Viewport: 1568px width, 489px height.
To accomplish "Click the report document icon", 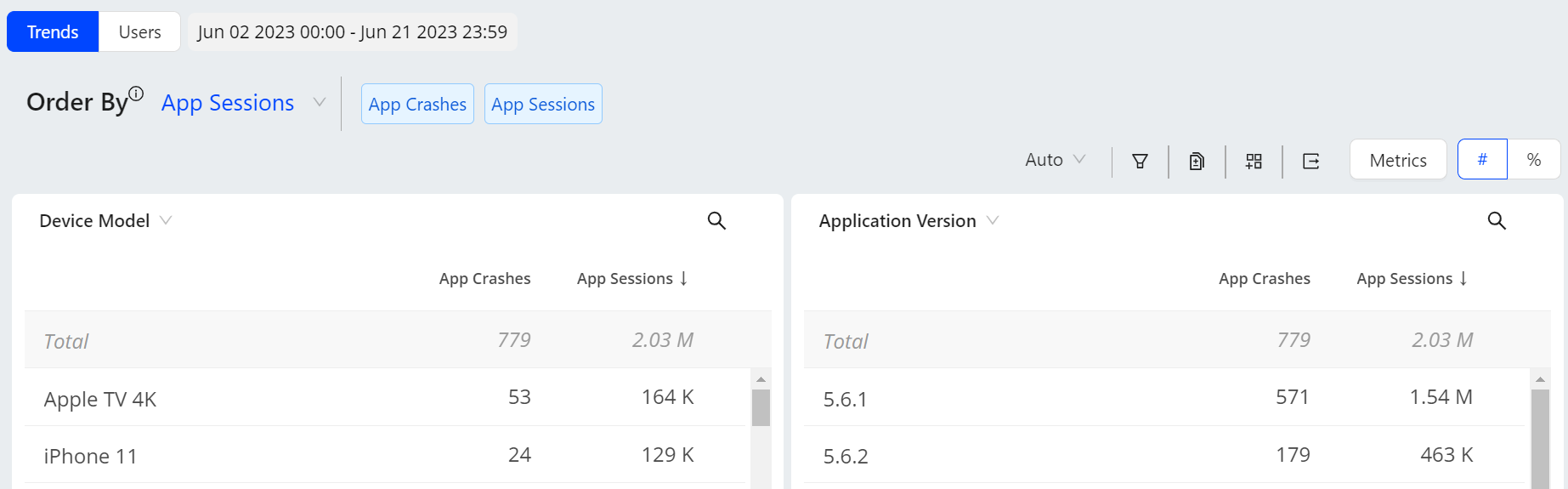I will (1197, 161).
